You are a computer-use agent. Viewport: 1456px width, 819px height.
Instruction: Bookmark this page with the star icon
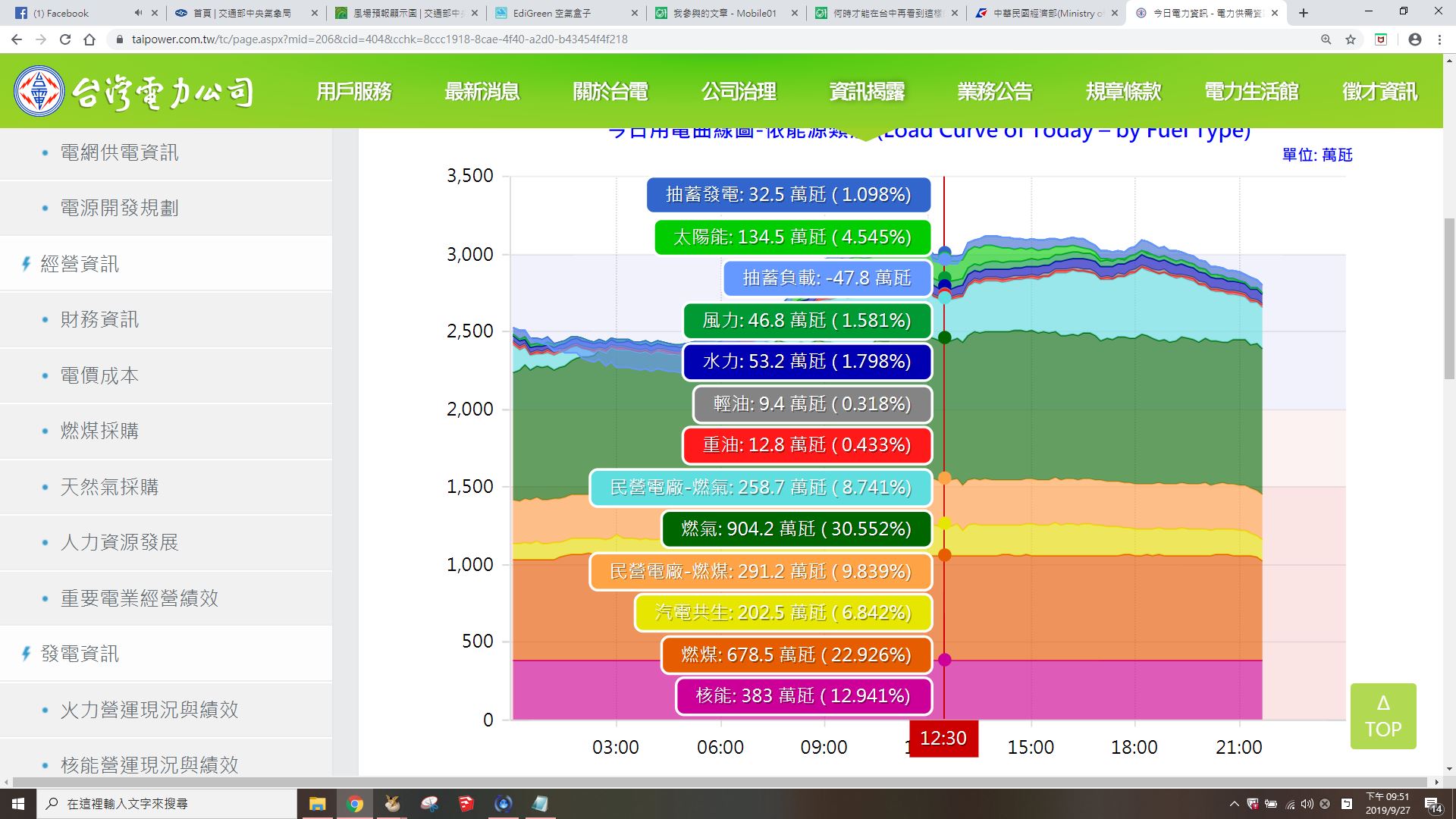point(1351,39)
